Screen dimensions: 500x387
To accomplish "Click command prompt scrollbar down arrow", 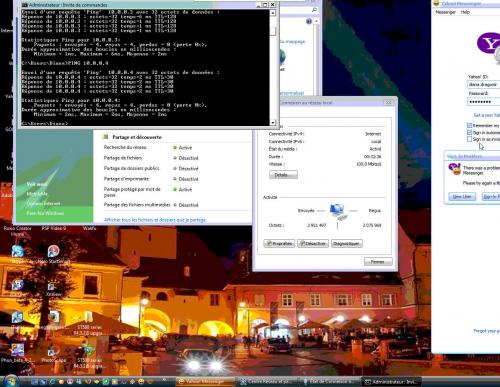I will tap(273, 123).
